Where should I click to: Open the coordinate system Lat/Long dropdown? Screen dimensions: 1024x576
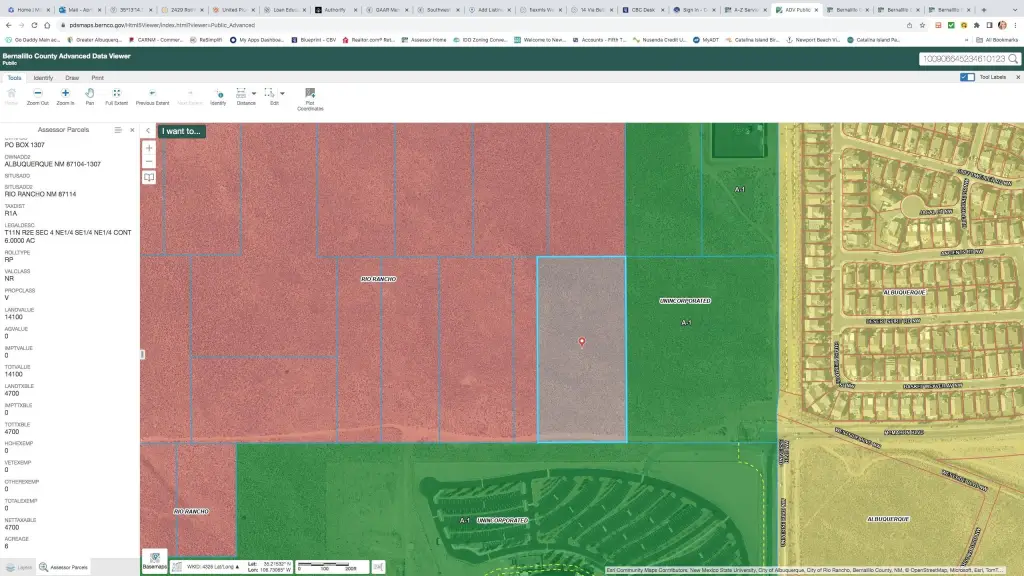212,566
